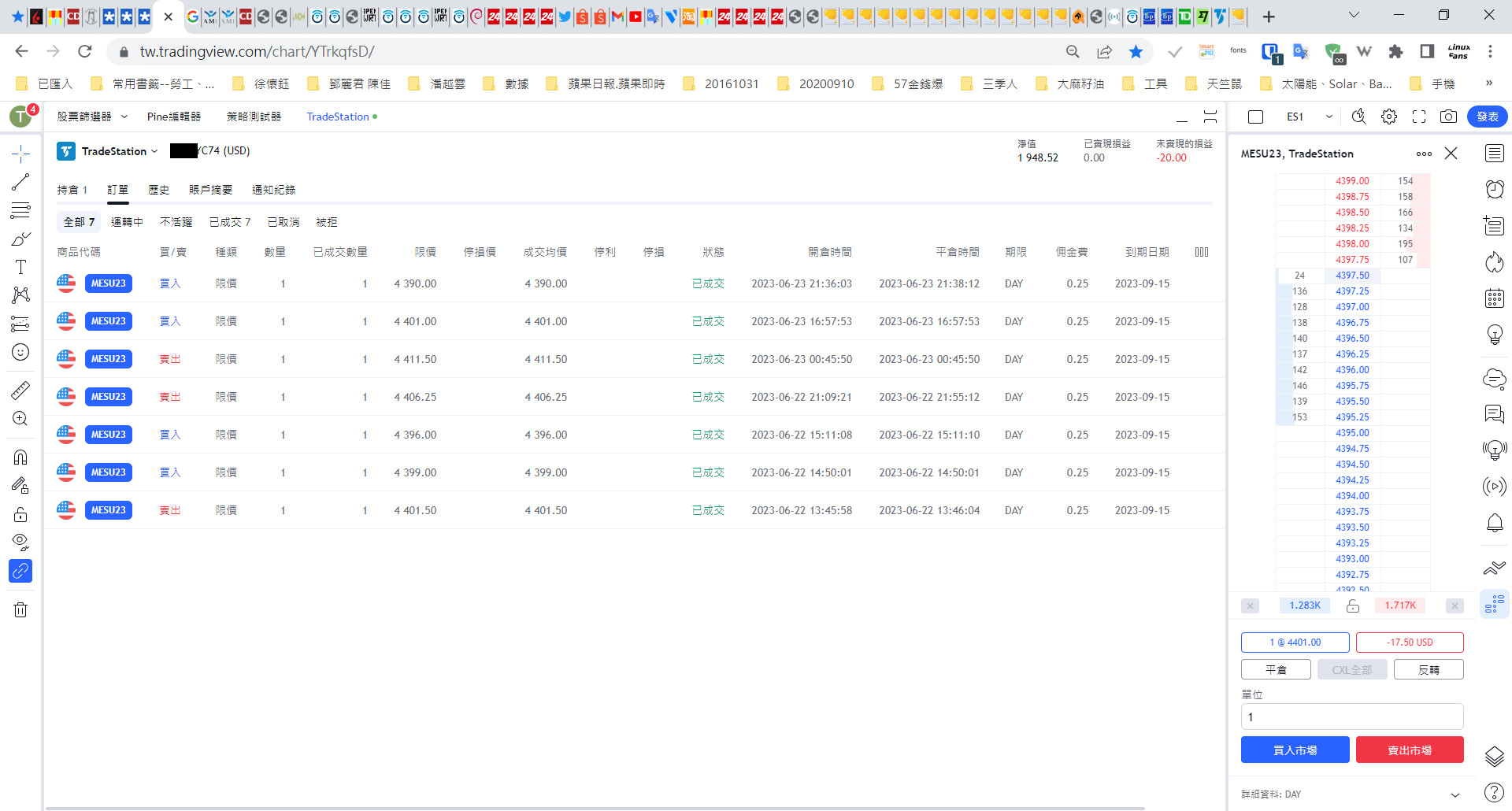The image size is (1512, 811).
Task: Enter fullscreen mode
Action: click(x=1419, y=117)
